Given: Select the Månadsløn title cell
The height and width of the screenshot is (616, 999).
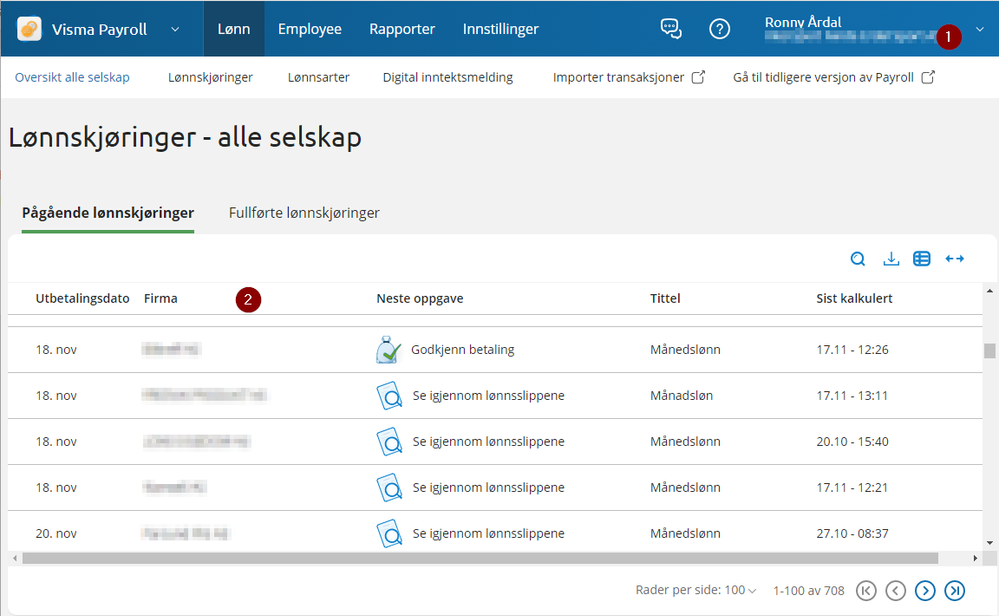Looking at the screenshot, I should pos(681,396).
